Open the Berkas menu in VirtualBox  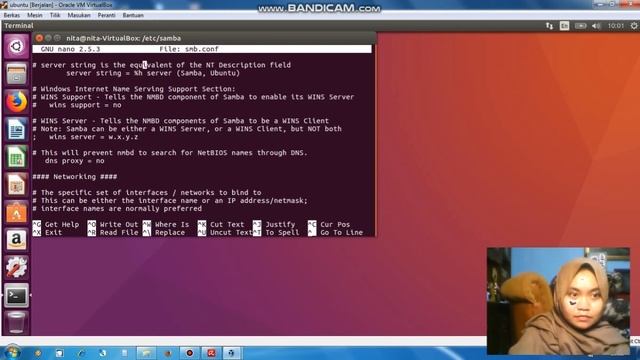(11, 15)
